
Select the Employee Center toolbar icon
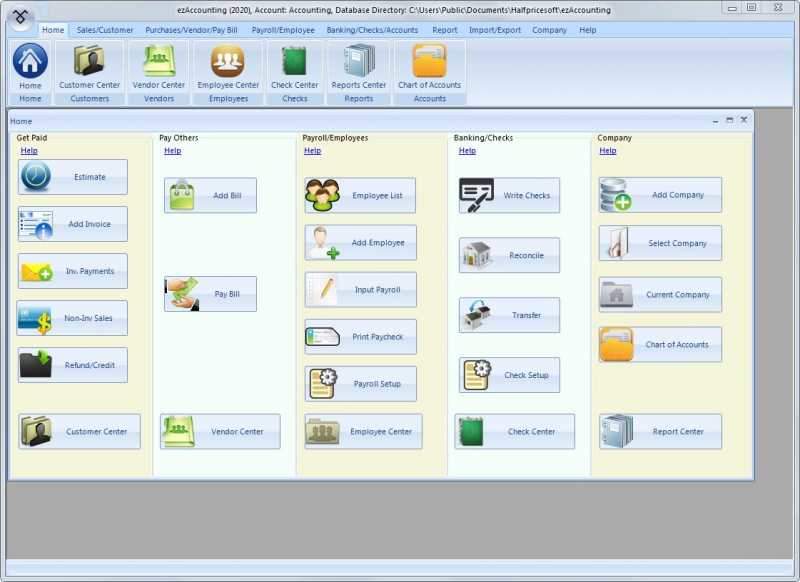pos(226,70)
